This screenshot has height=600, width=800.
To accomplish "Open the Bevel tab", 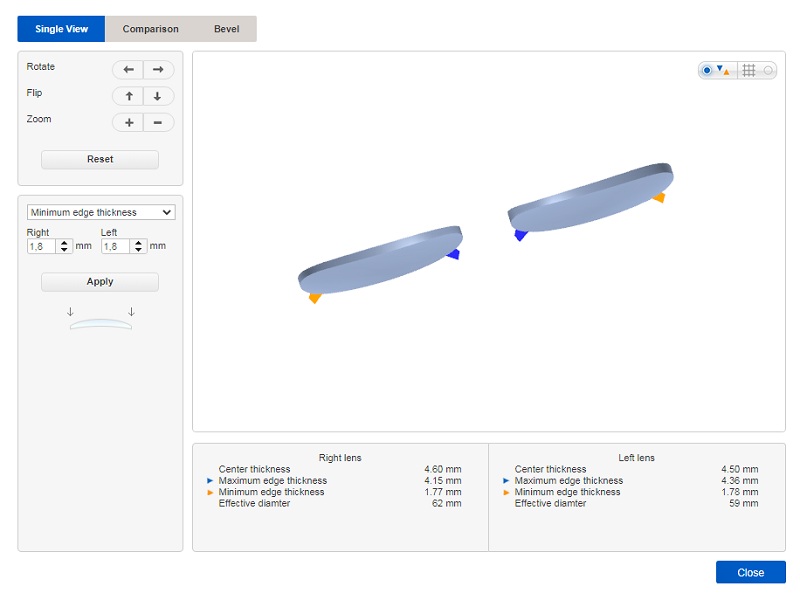I will (x=226, y=29).
